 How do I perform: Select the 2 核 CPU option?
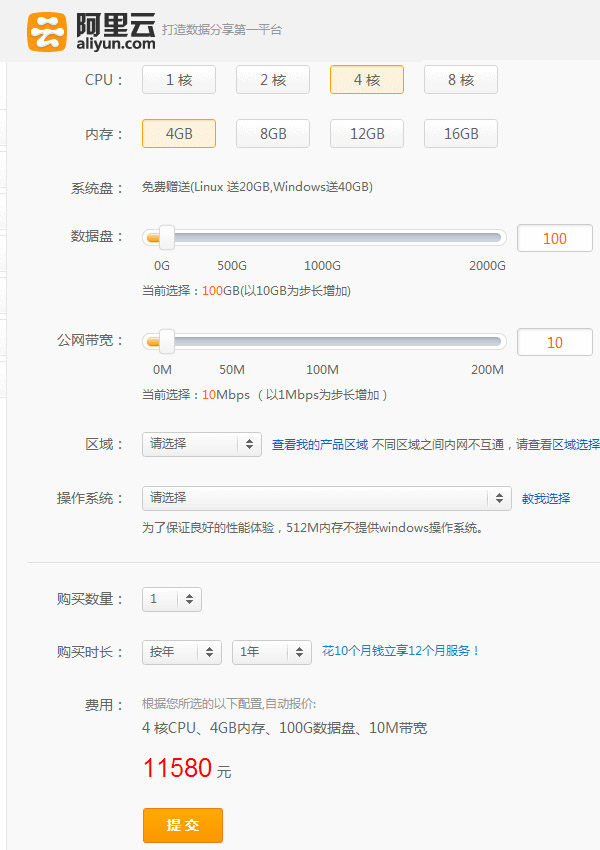pos(273,80)
